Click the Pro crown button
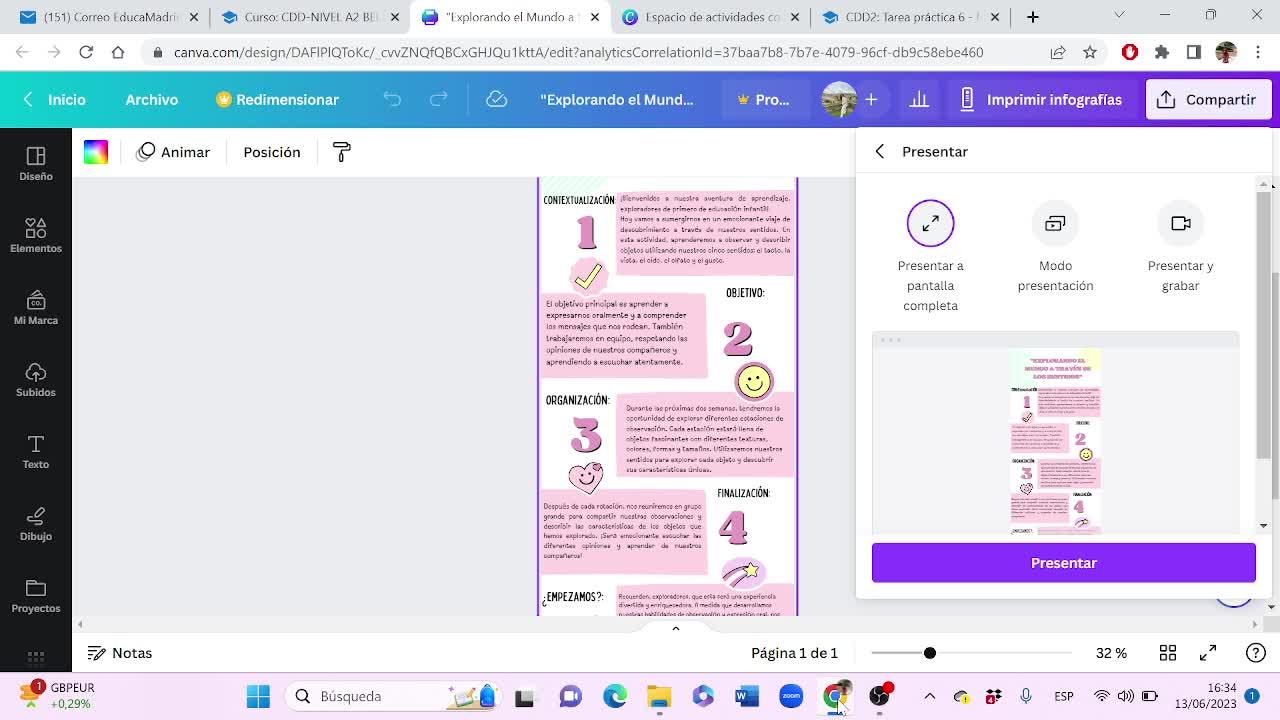This screenshot has width=1280, height=720. pos(763,99)
